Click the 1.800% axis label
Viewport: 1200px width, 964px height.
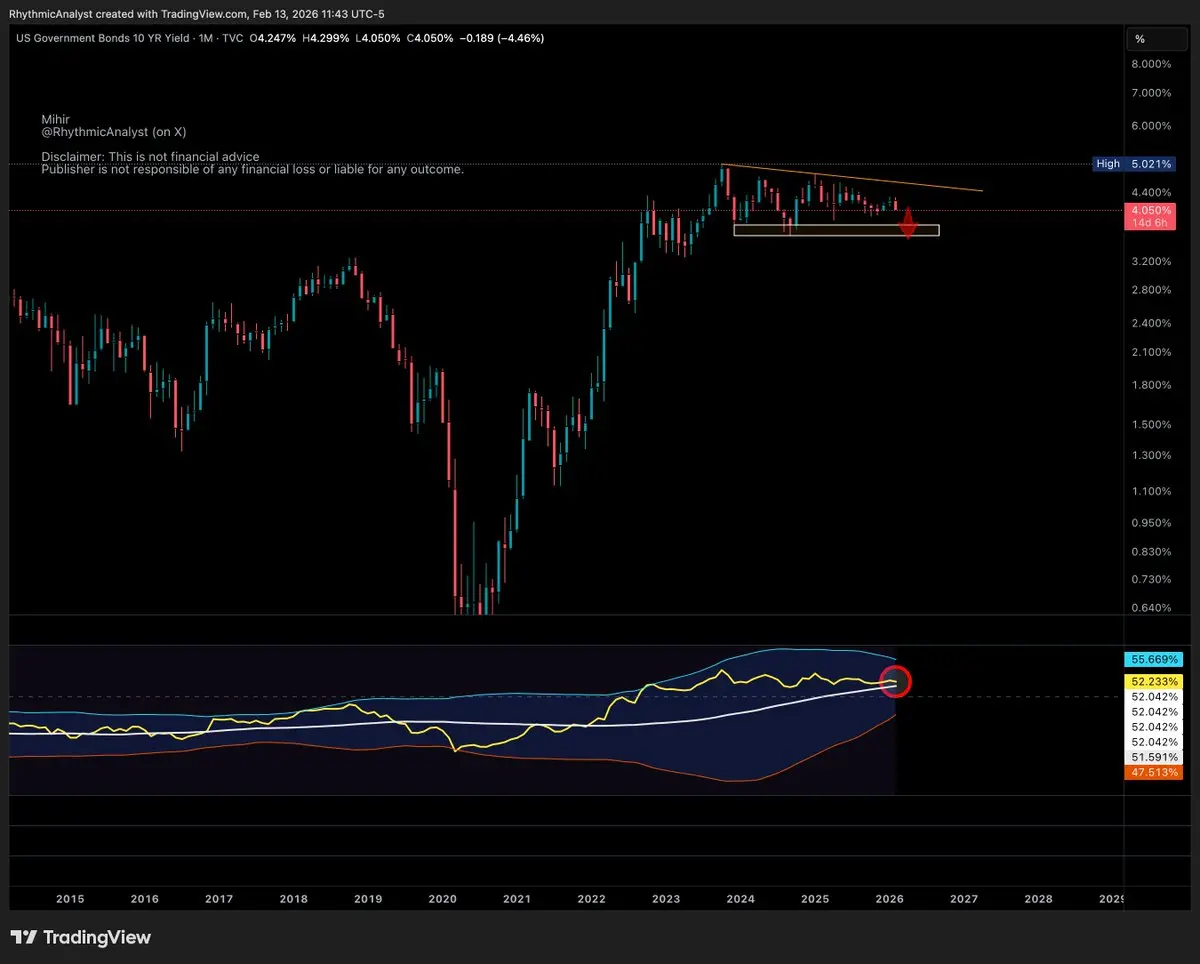pos(1151,385)
